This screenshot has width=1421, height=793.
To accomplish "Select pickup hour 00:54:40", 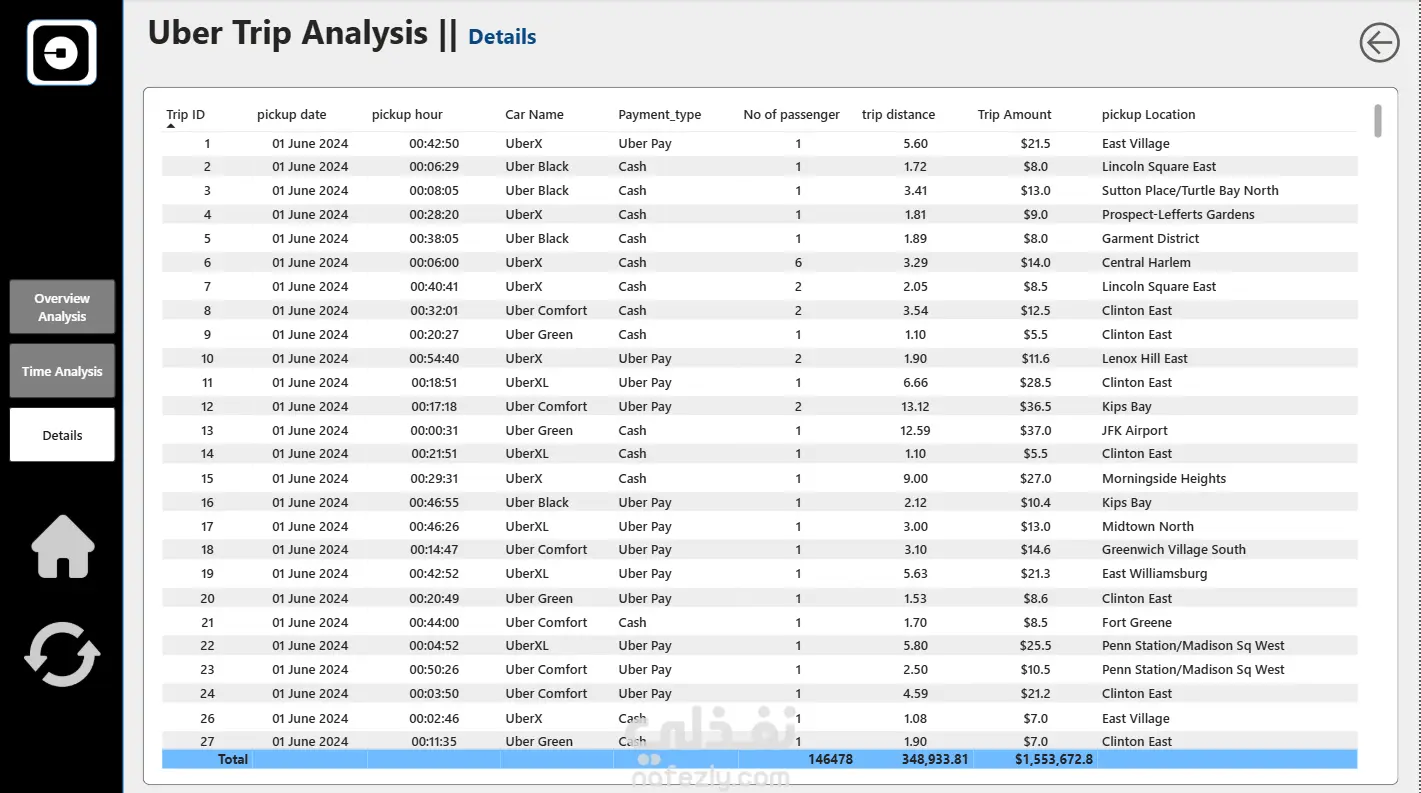I will pos(434,358).
